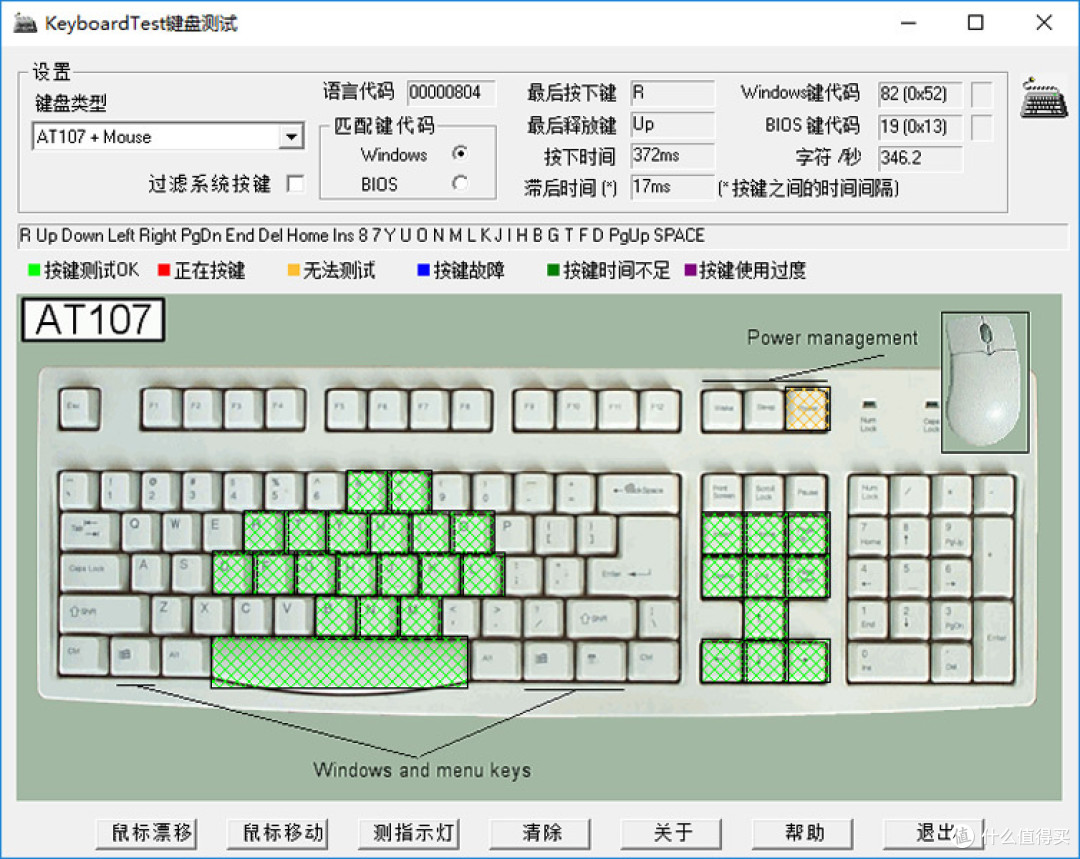Select AT107 + Mouse combo box
This screenshot has height=859, width=1080.
167,136
